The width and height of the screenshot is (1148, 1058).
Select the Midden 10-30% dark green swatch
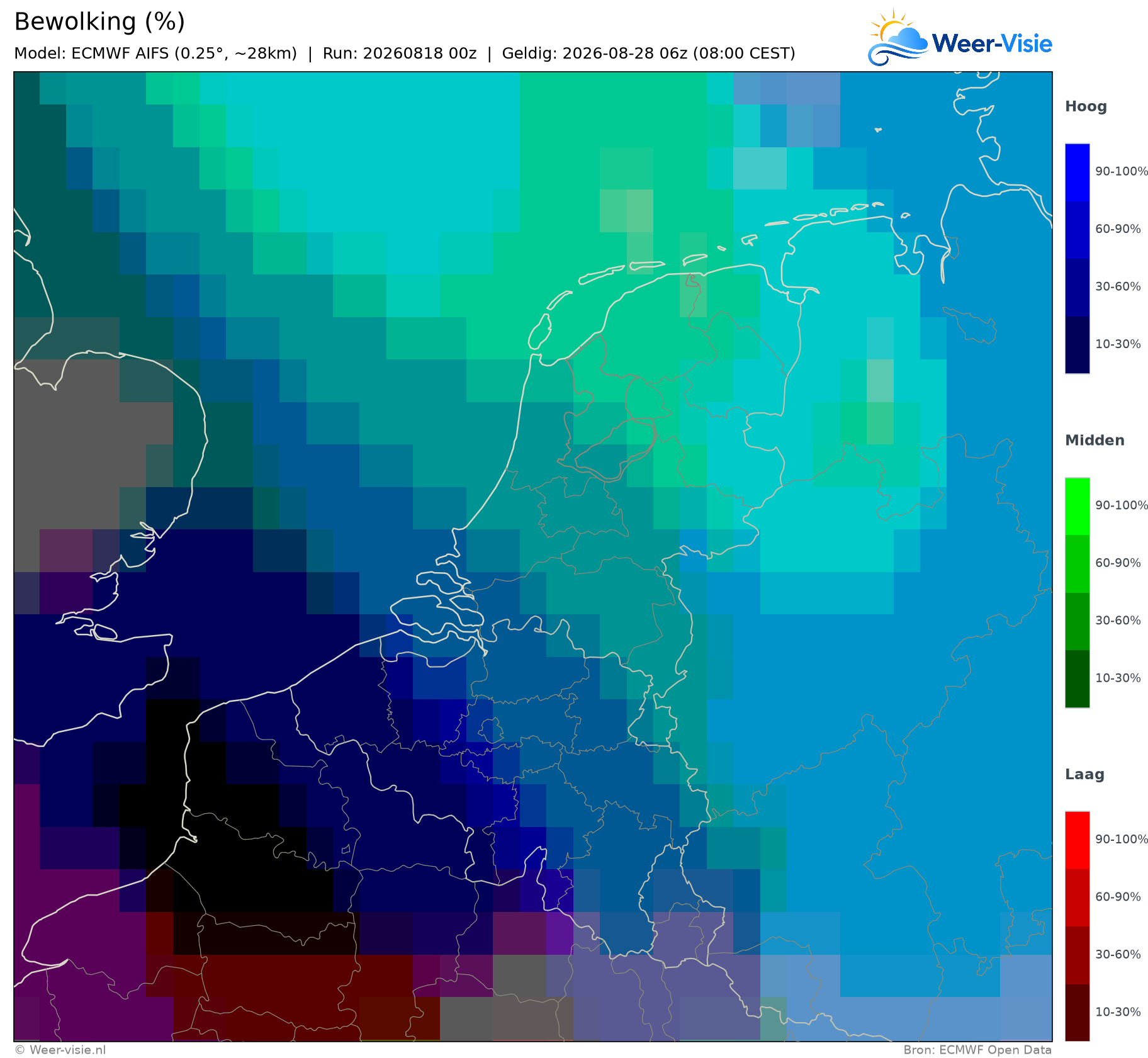click(1077, 679)
